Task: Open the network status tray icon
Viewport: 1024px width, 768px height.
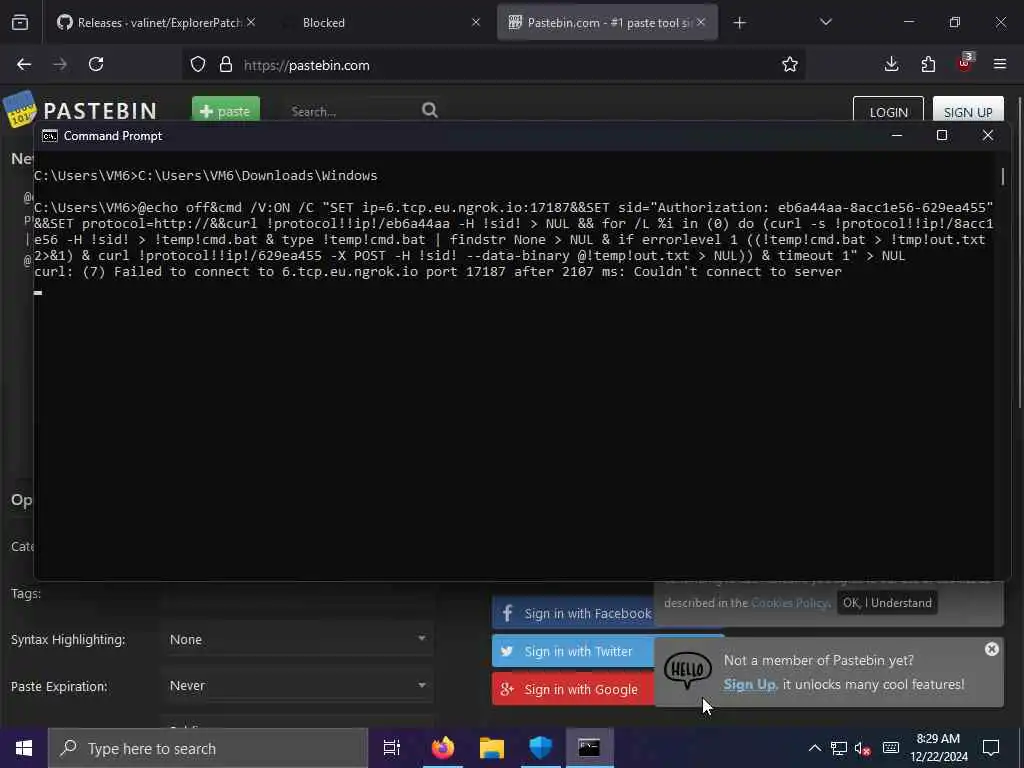Action: tap(839, 748)
